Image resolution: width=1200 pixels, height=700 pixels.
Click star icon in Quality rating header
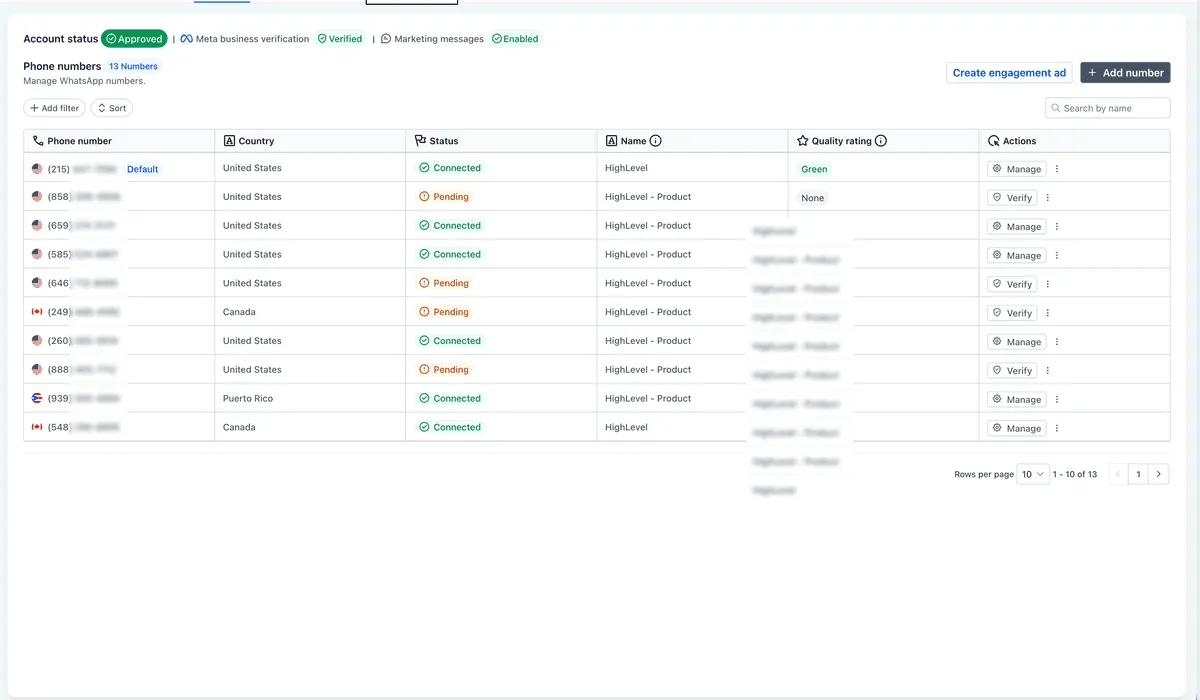point(802,141)
